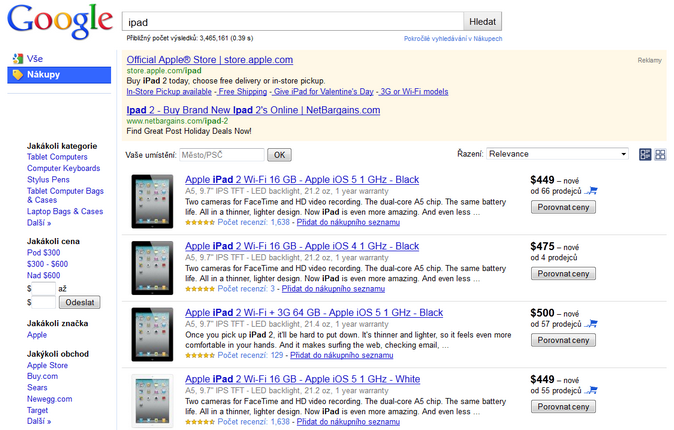
Task: Click Porovnat ceny for $475 iPad
Action: pyautogui.click(x=563, y=274)
